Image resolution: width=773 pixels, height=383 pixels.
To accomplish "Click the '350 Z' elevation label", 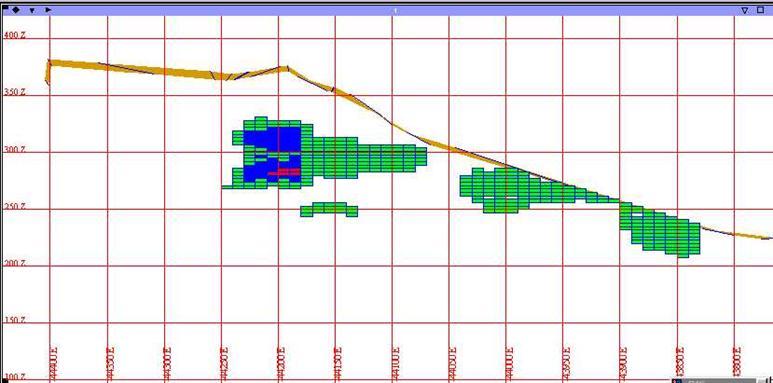I will tap(14, 92).
